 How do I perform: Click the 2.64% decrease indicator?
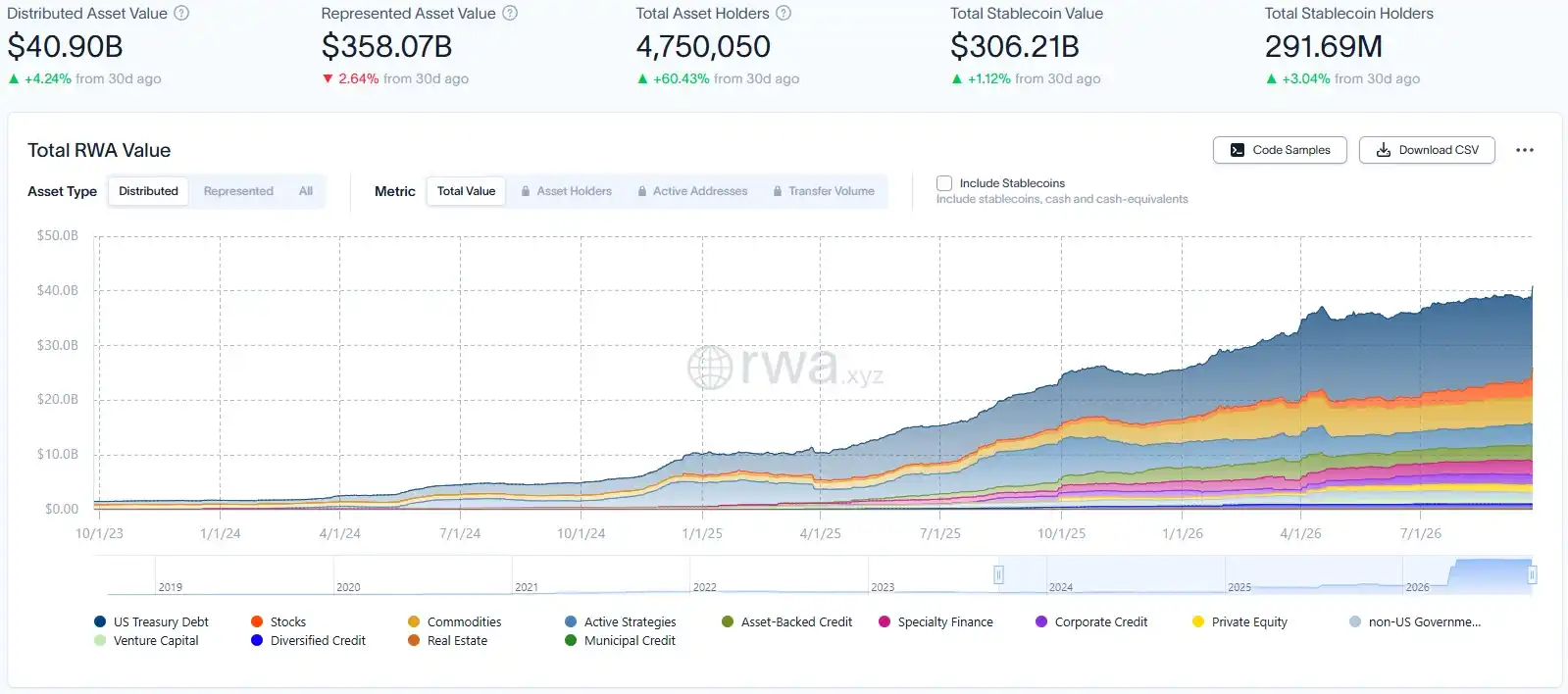(x=350, y=78)
